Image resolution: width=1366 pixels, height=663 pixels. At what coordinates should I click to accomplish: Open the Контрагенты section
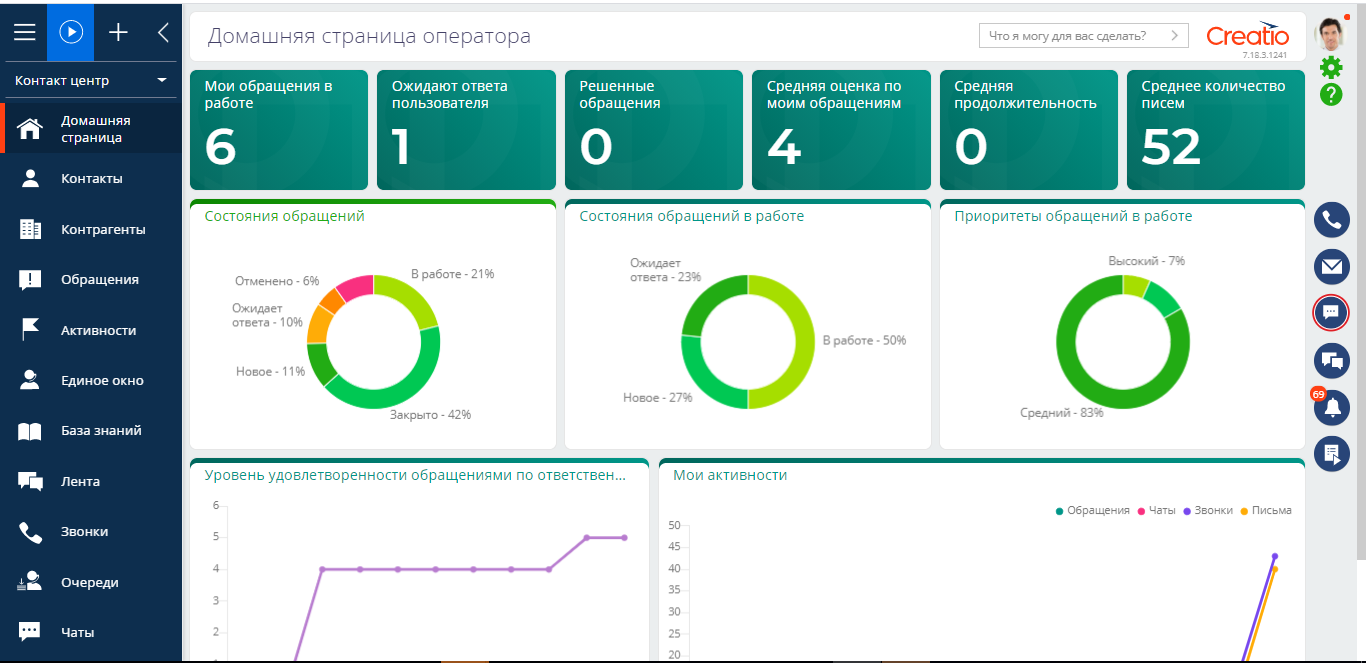tap(91, 229)
